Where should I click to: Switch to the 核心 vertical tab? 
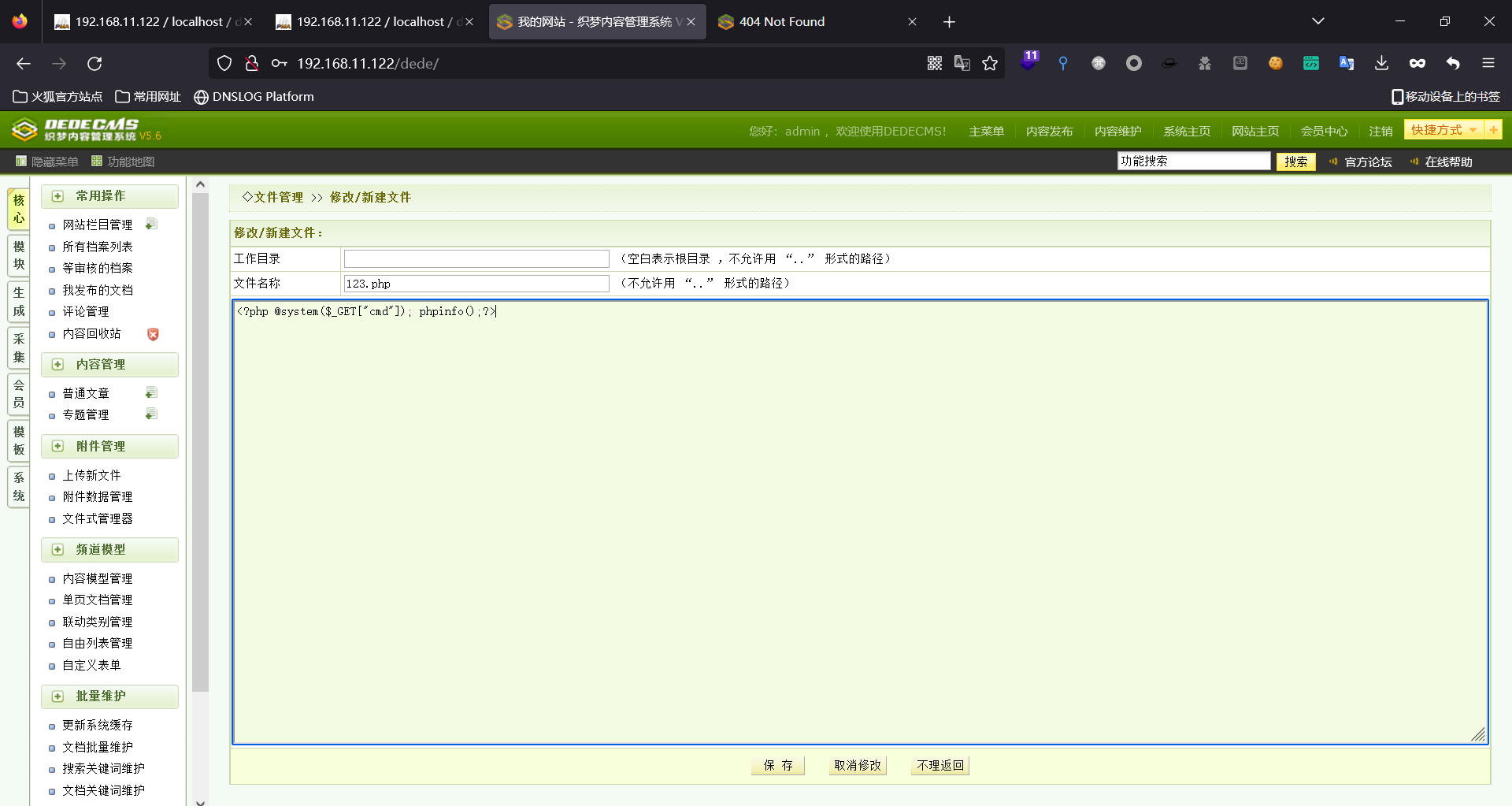point(19,210)
